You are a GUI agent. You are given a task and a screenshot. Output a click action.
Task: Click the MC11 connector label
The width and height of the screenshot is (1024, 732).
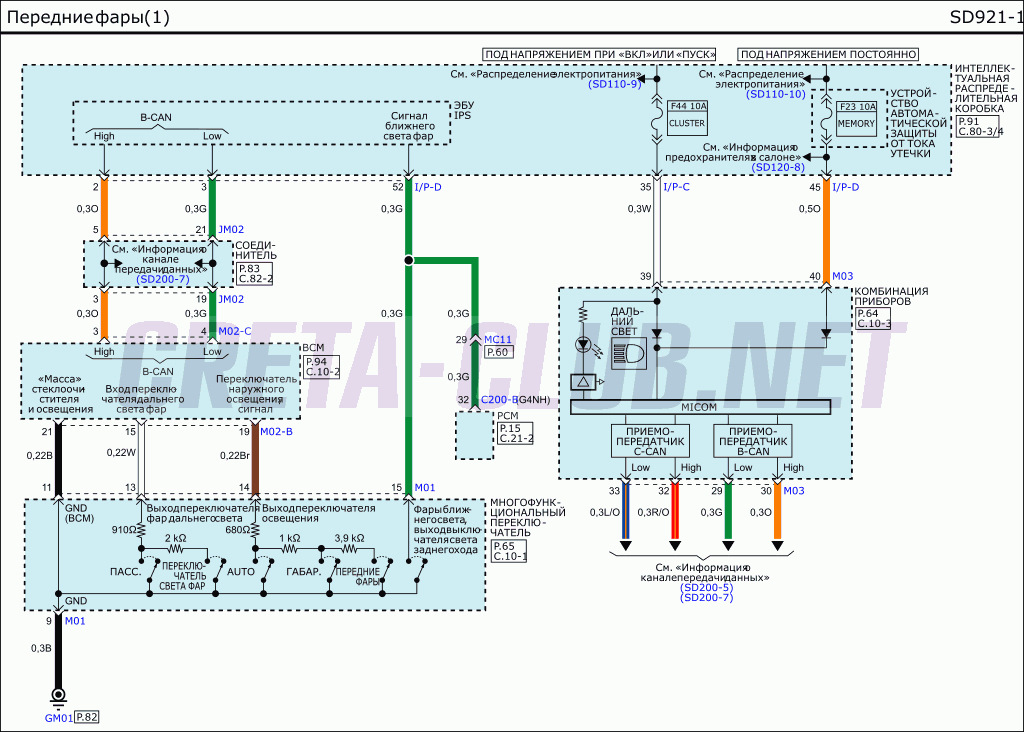(x=498, y=340)
